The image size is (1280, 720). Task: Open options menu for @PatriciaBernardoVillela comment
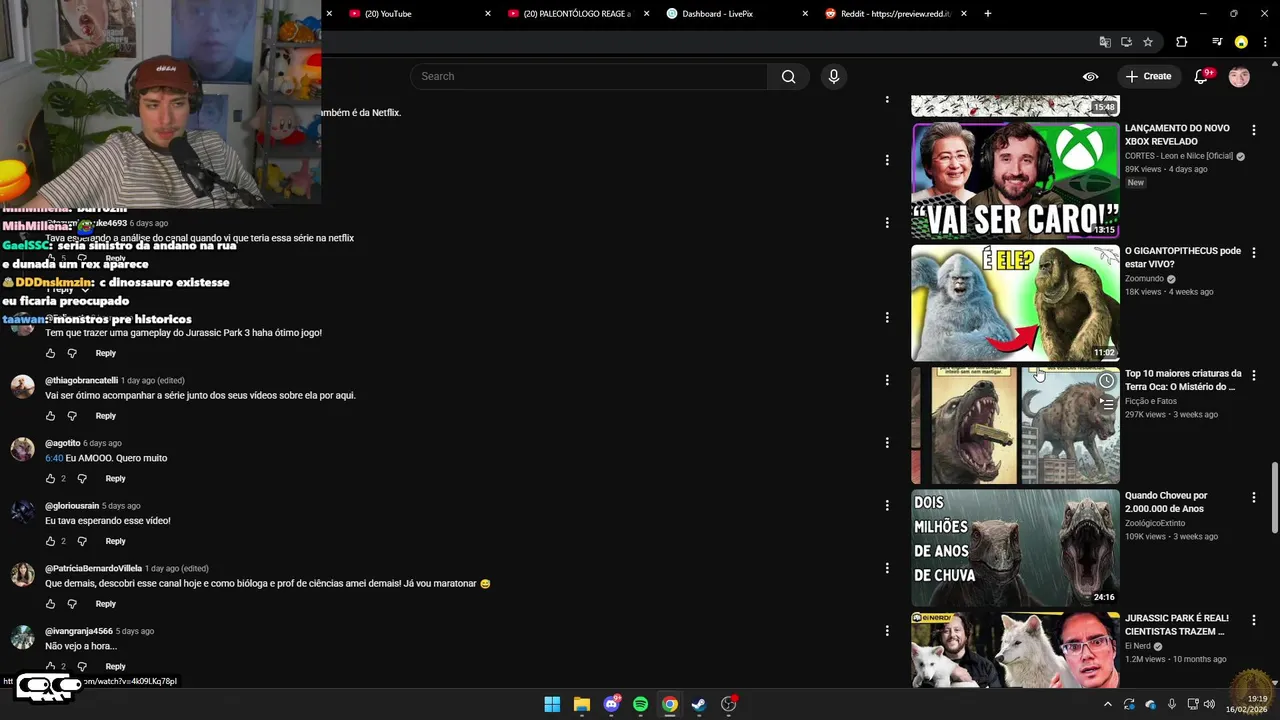tap(887, 568)
